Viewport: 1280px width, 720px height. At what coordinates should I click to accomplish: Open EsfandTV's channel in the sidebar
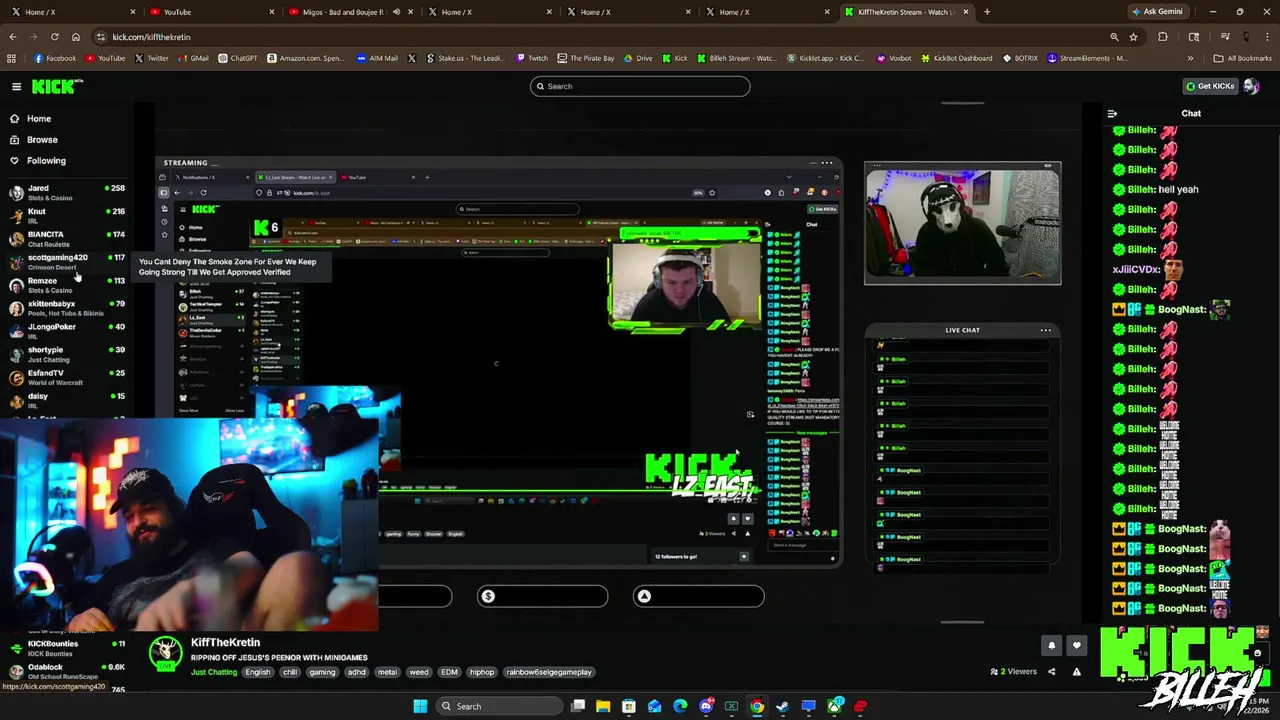tap(66, 377)
